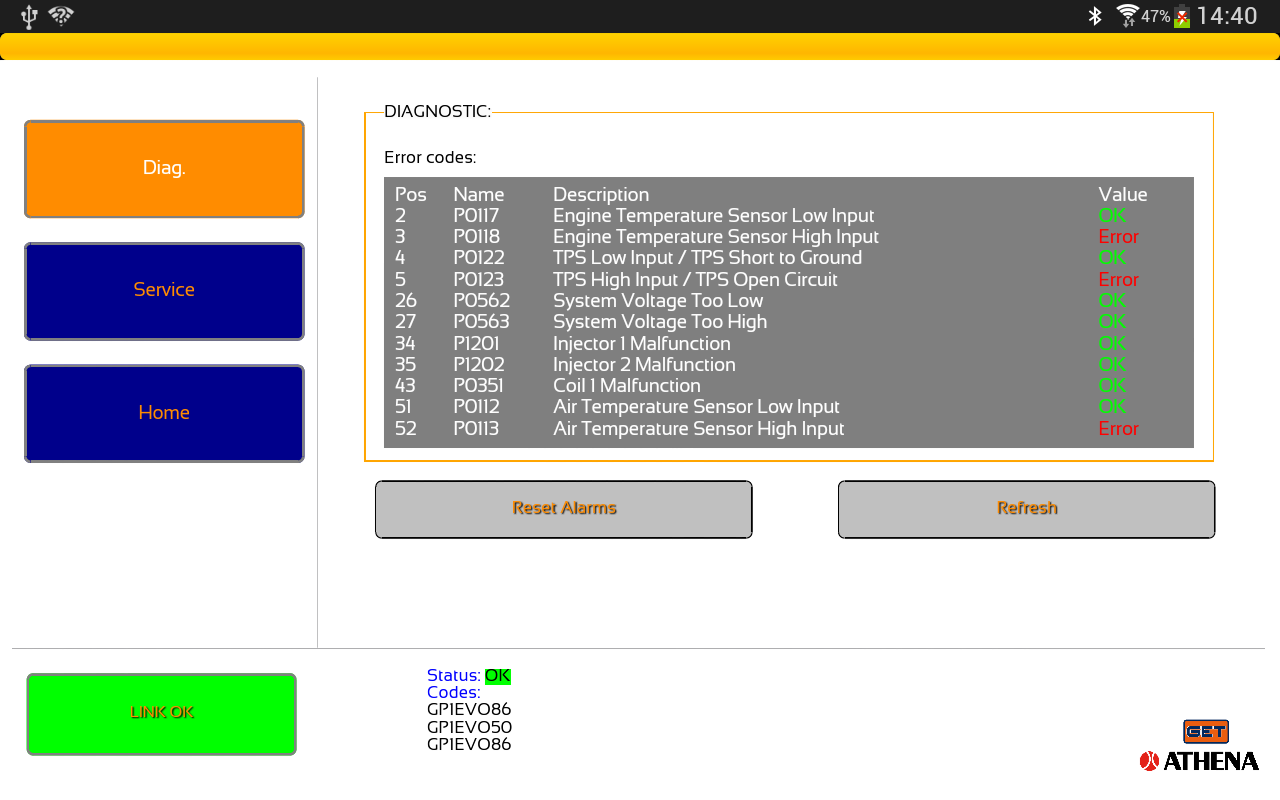Viewport: 1280px width, 800px height.
Task: Click the OK value for P0351
Action: pyautogui.click(x=1112, y=386)
